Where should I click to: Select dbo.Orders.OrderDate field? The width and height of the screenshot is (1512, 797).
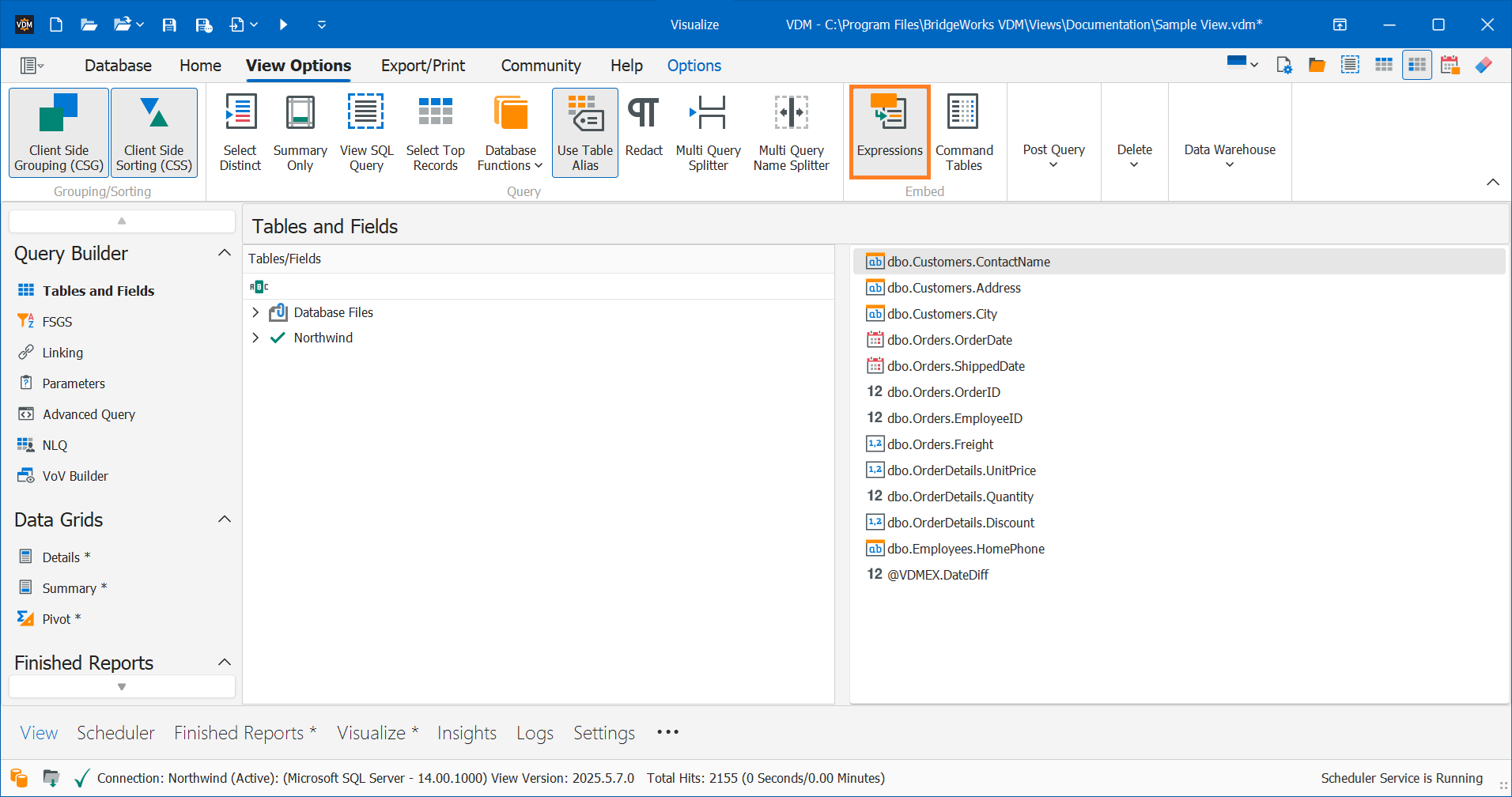pos(1178,340)
